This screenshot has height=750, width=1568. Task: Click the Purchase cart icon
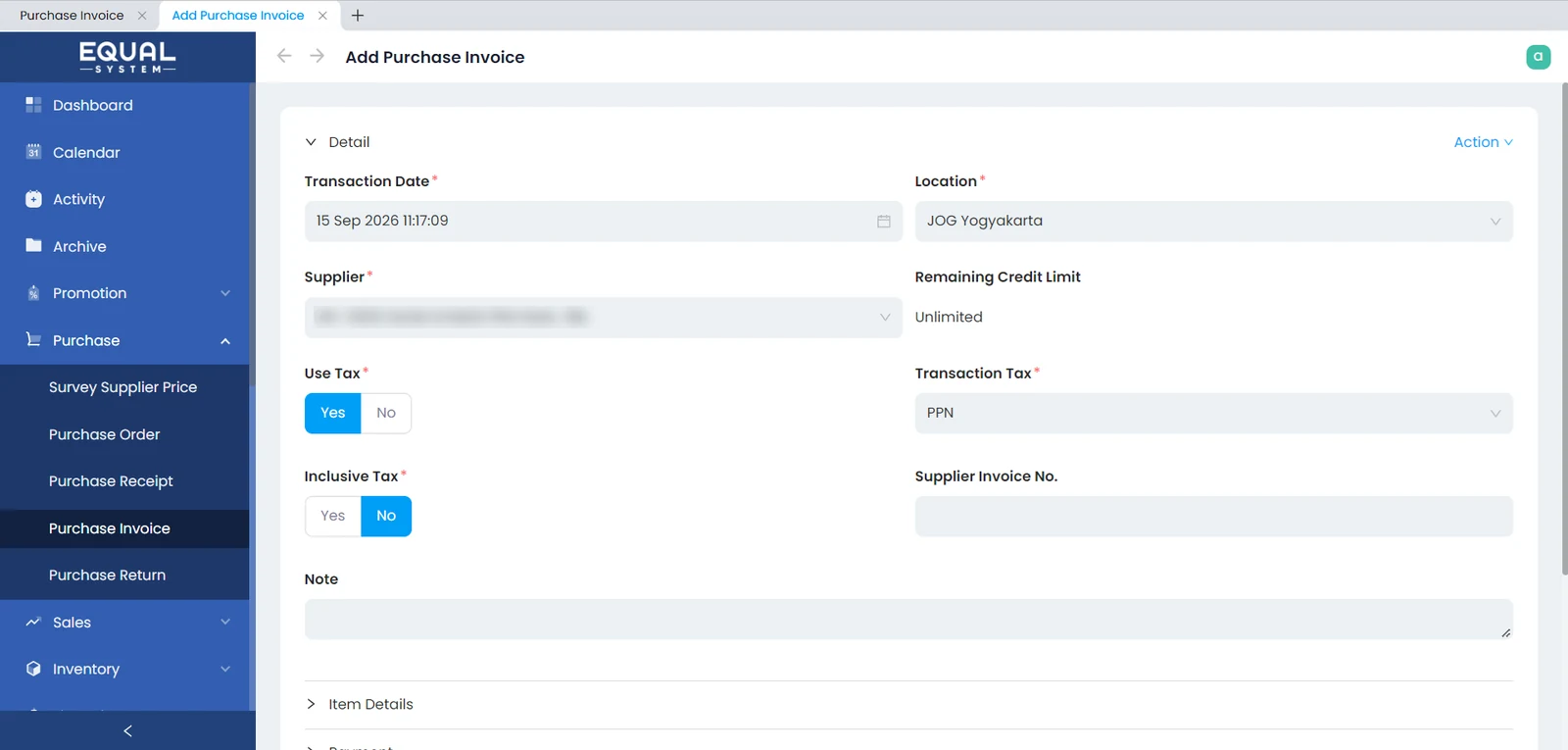tap(33, 339)
